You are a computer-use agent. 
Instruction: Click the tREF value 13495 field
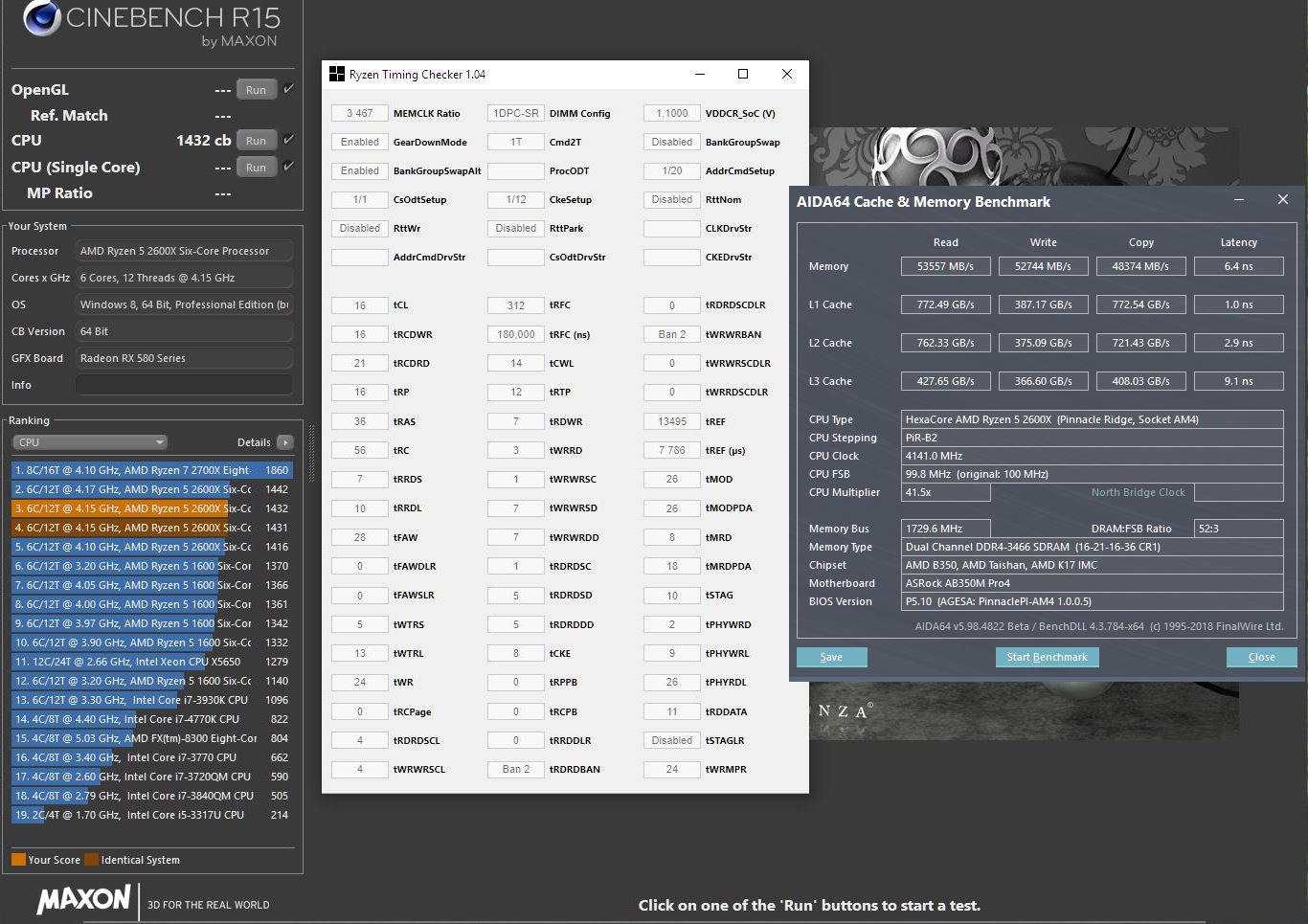pyautogui.click(x=672, y=421)
